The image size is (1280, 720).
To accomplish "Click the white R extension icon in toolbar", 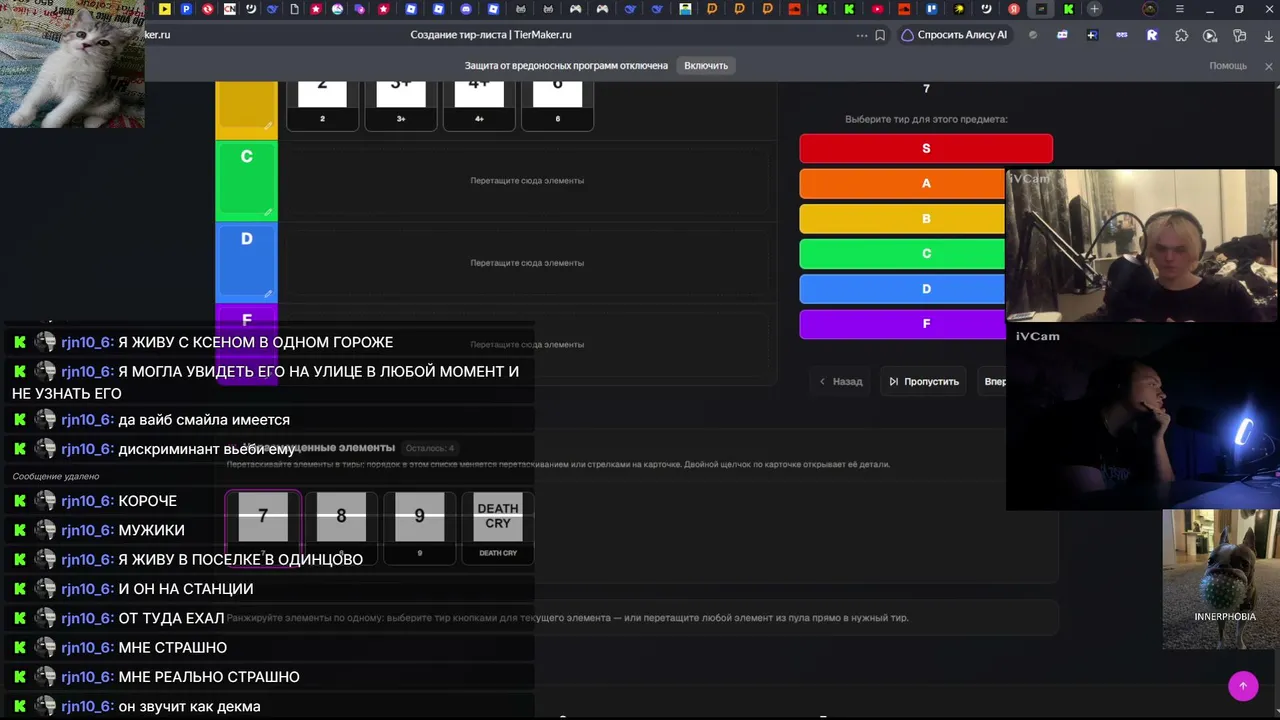I will click(x=1152, y=35).
